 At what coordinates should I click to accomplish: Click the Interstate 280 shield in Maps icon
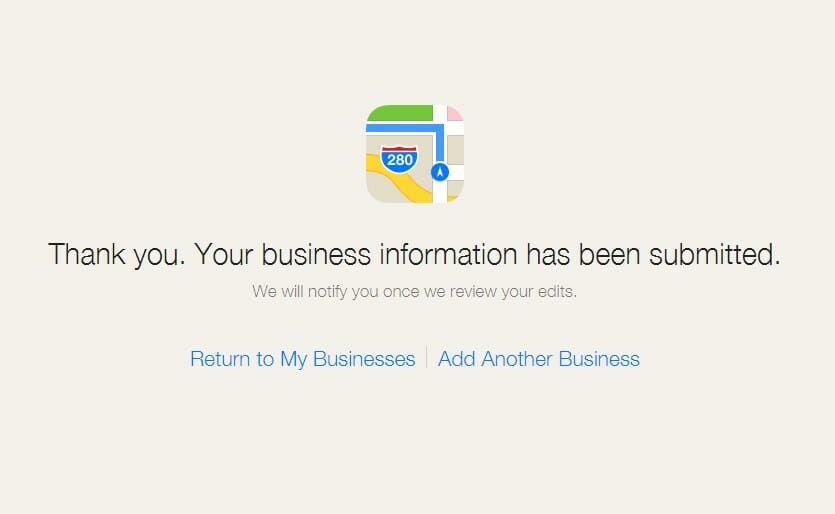399,159
